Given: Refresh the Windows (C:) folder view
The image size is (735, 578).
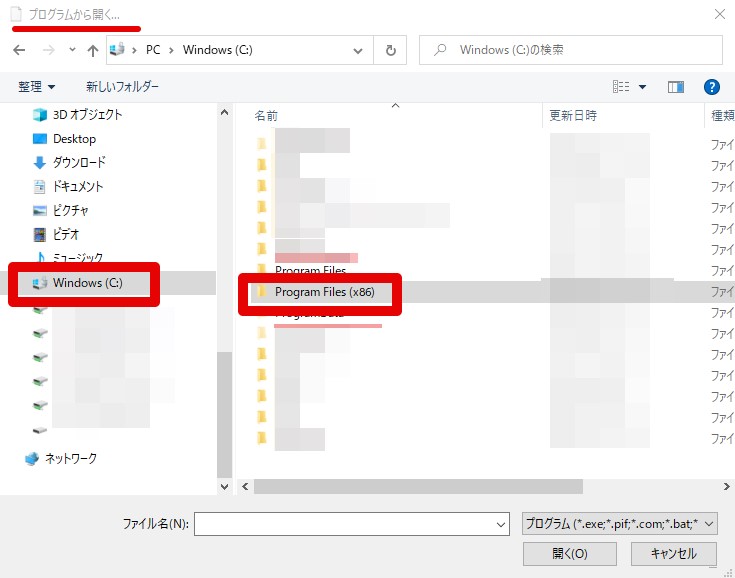Looking at the screenshot, I should coord(390,50).
